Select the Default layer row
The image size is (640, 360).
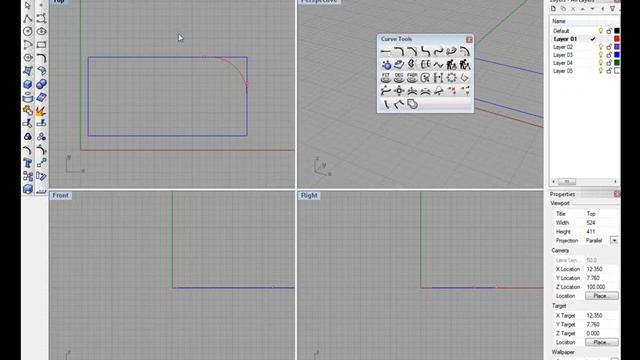pos(585,31)
